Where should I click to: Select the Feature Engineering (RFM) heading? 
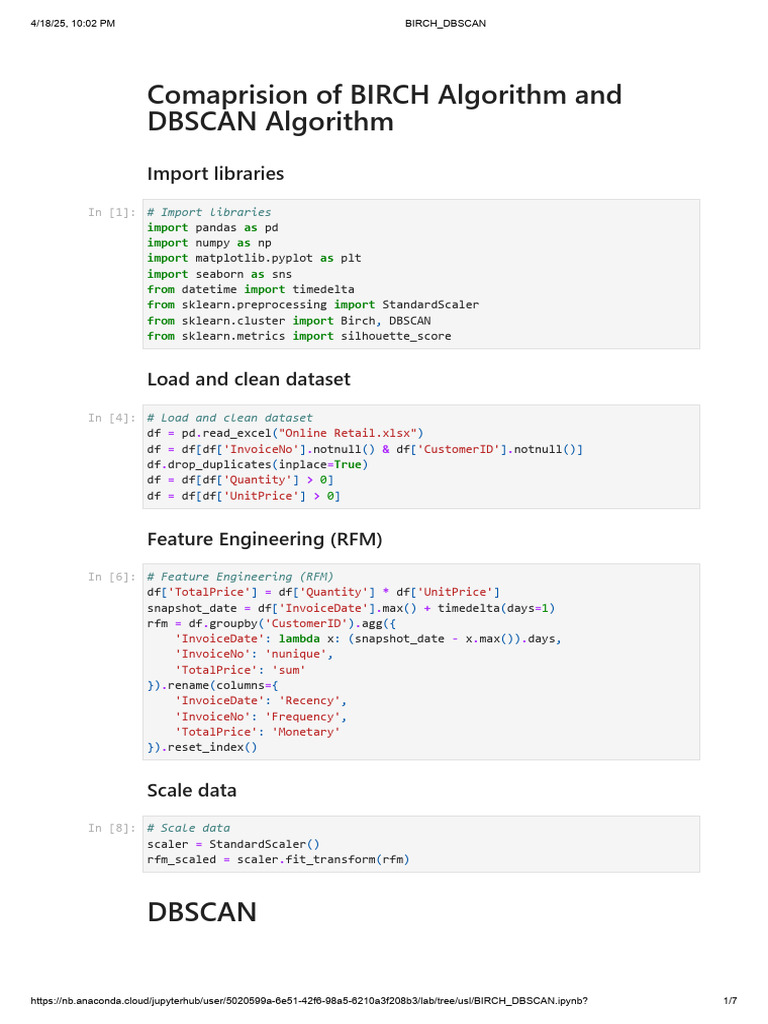(264, 539)
